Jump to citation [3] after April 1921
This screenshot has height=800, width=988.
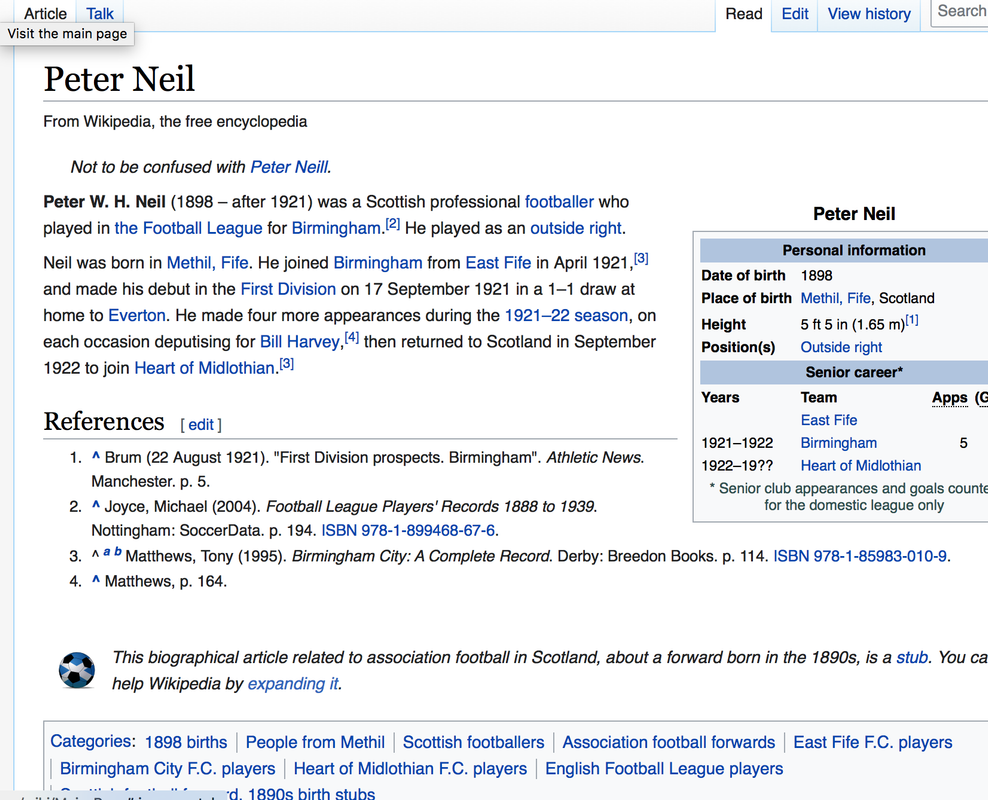pyautogui.click(x=641, y=258)
